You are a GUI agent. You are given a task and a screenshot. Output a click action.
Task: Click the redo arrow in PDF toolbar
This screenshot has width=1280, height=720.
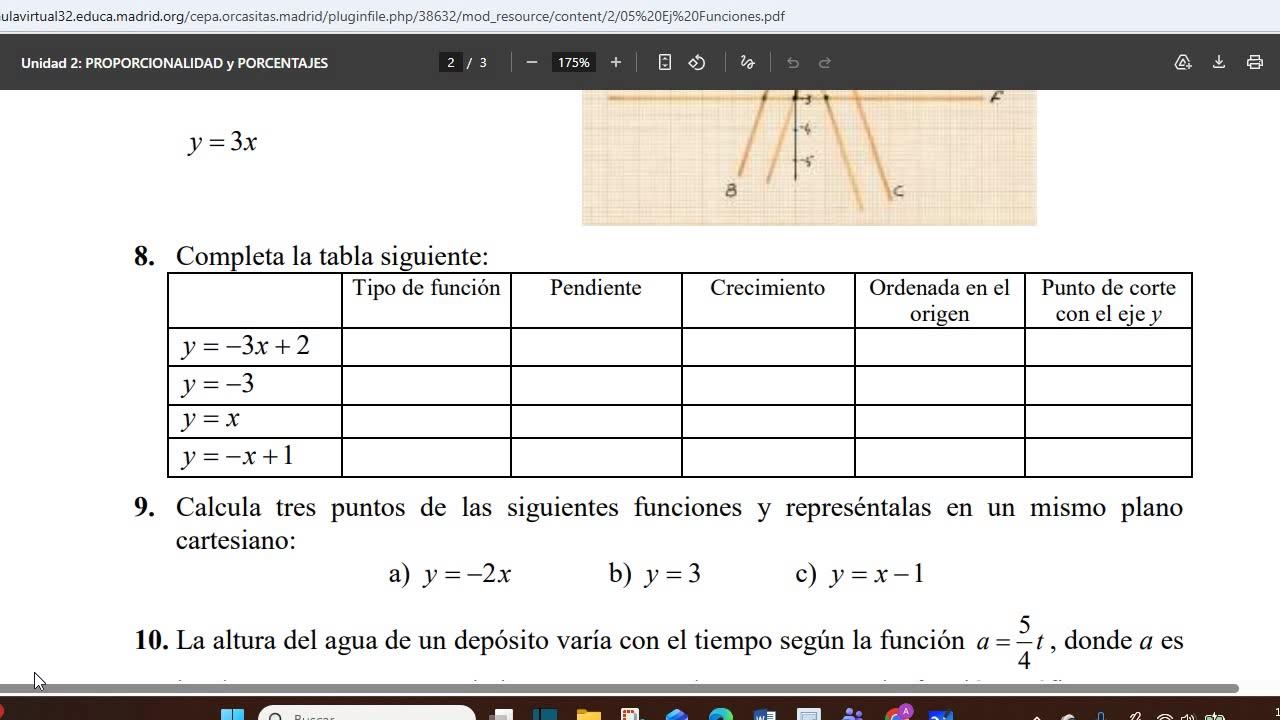coord(825,62)
